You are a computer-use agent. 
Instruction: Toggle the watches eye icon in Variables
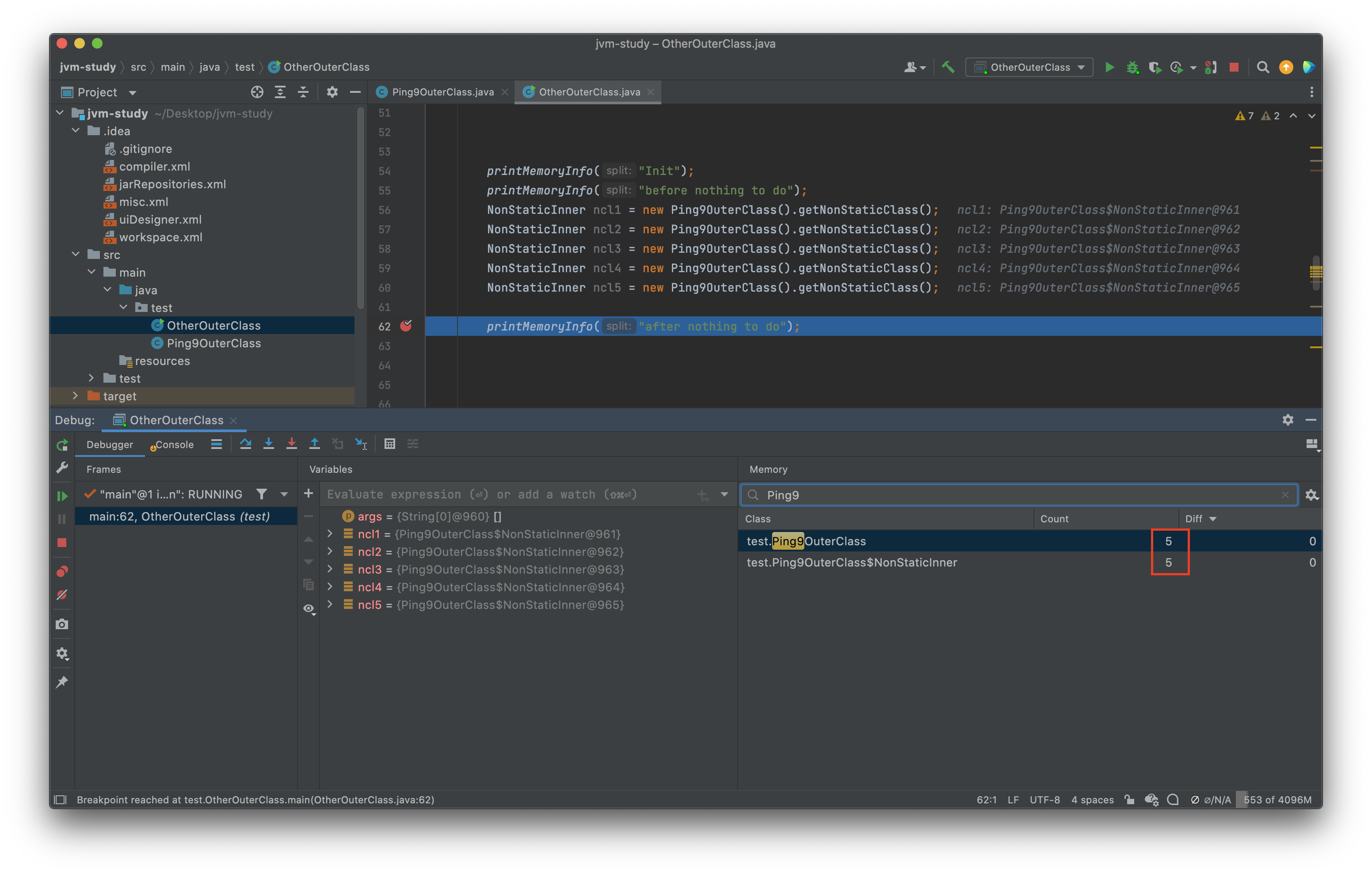(x=309, y=608)
